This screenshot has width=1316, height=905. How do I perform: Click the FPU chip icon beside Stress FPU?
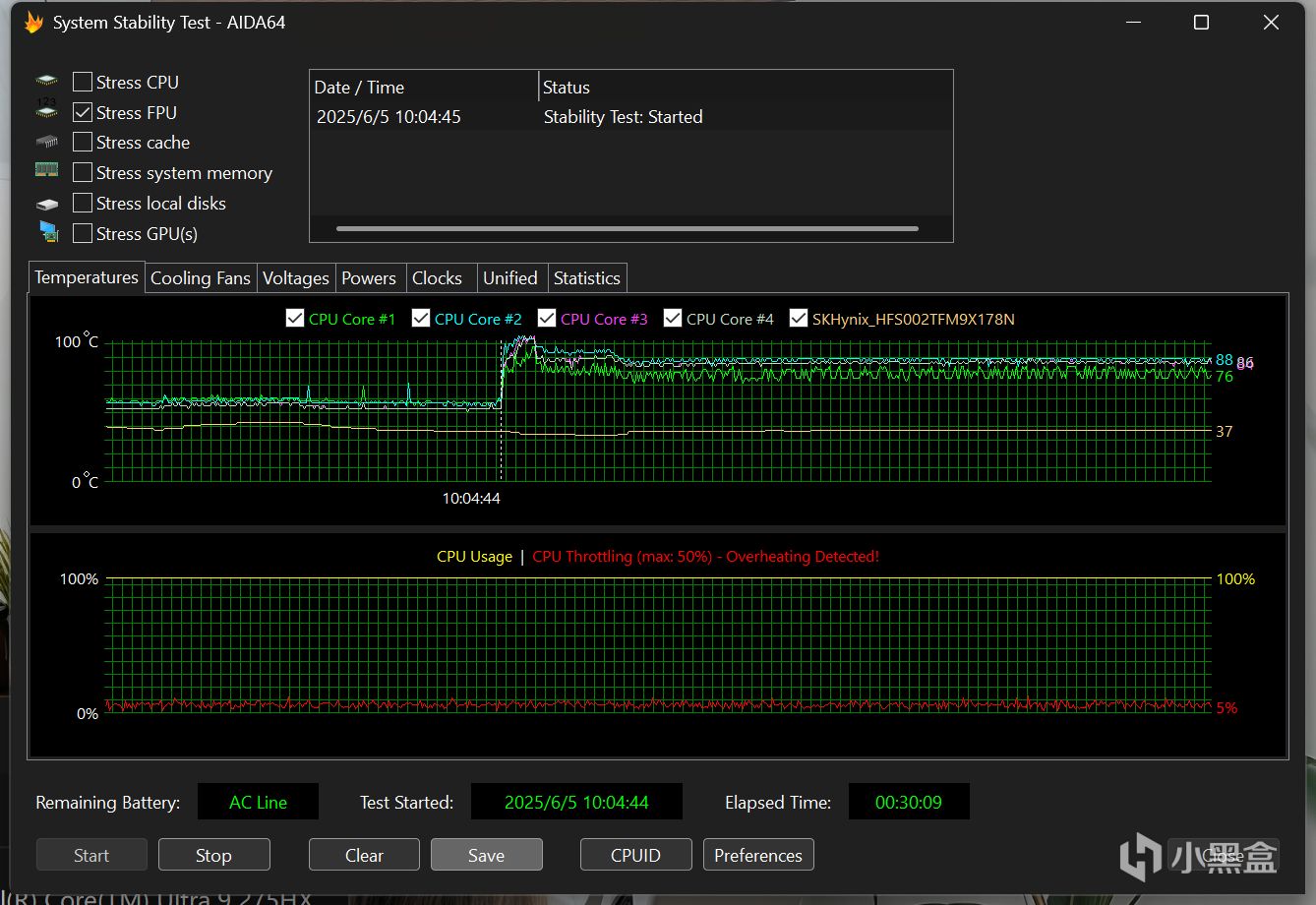46,112
